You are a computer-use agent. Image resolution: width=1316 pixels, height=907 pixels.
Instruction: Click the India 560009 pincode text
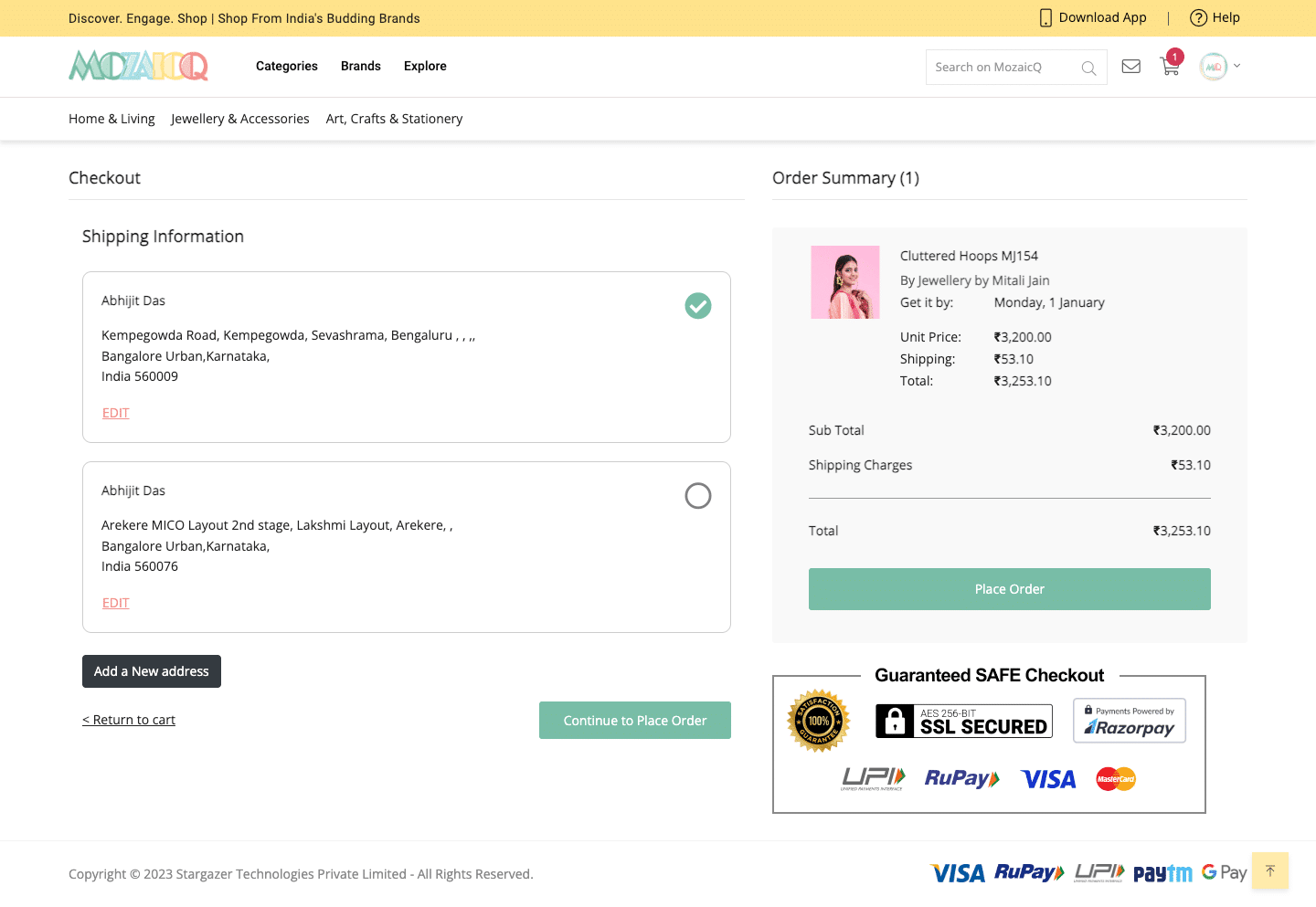pos(140,376)
